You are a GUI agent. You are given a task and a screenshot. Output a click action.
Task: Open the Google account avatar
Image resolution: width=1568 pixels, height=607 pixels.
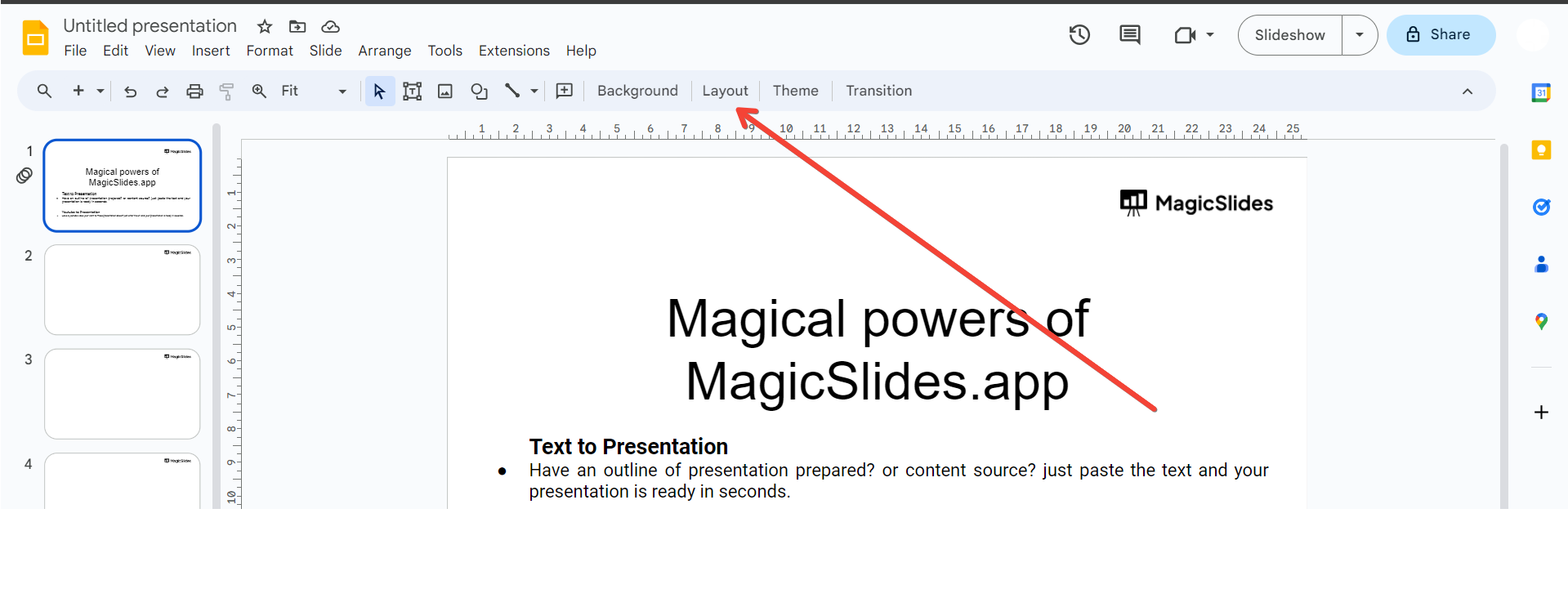1533,35
